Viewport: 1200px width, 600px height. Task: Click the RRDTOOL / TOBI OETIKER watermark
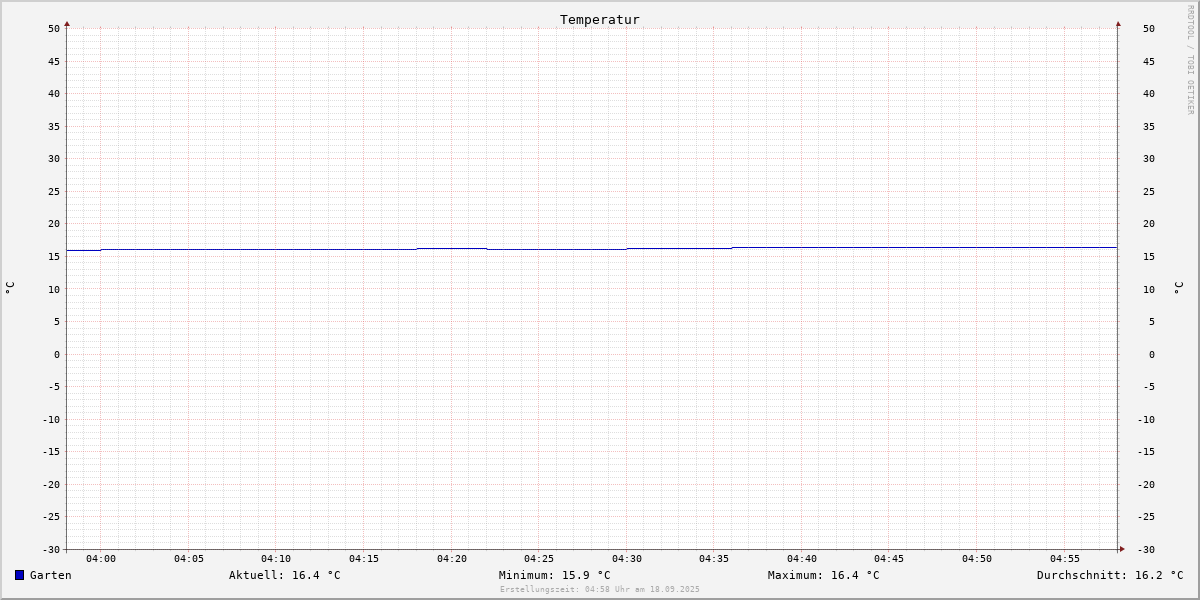pyautogui.click(x=1190, y=60)
